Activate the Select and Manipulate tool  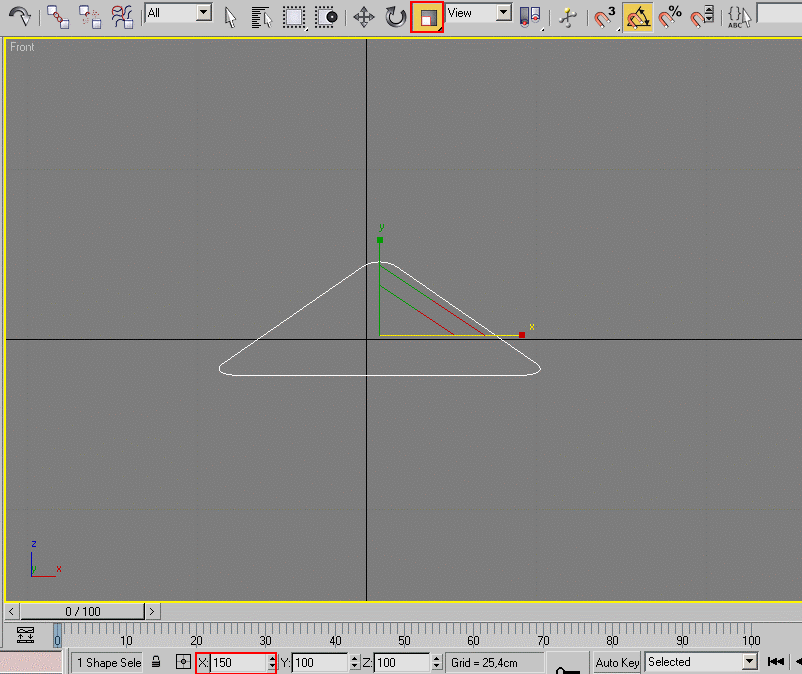[x=568, y=17]
